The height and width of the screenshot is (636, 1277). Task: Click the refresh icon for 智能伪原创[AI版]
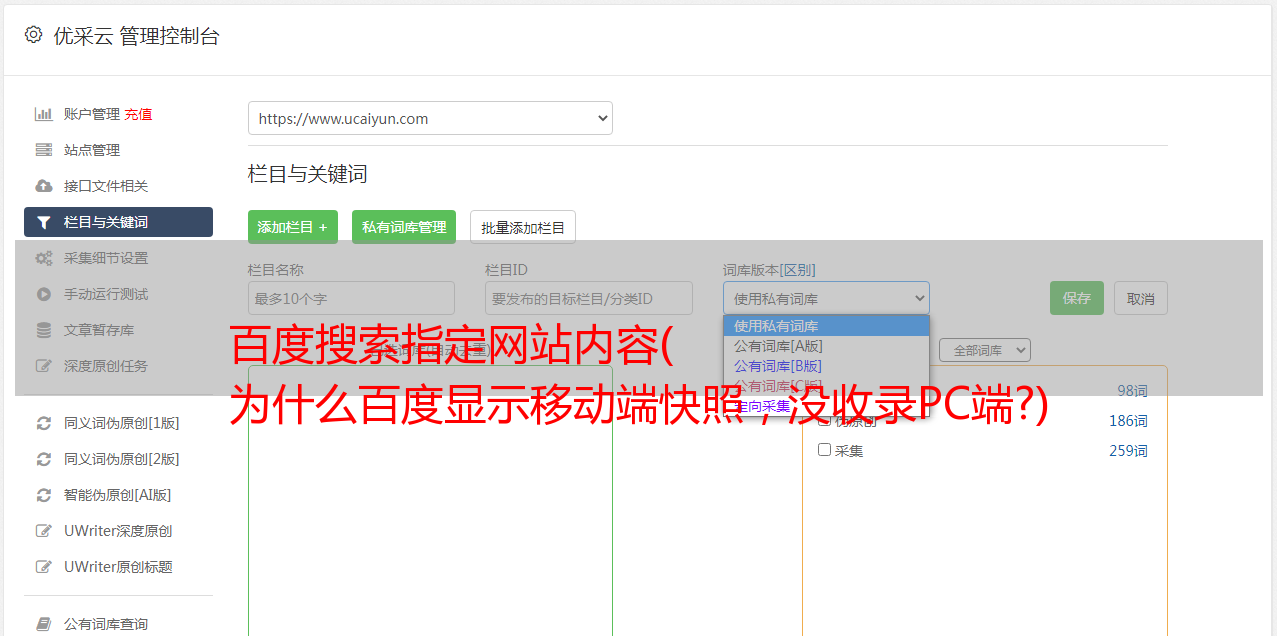(43, 495)
